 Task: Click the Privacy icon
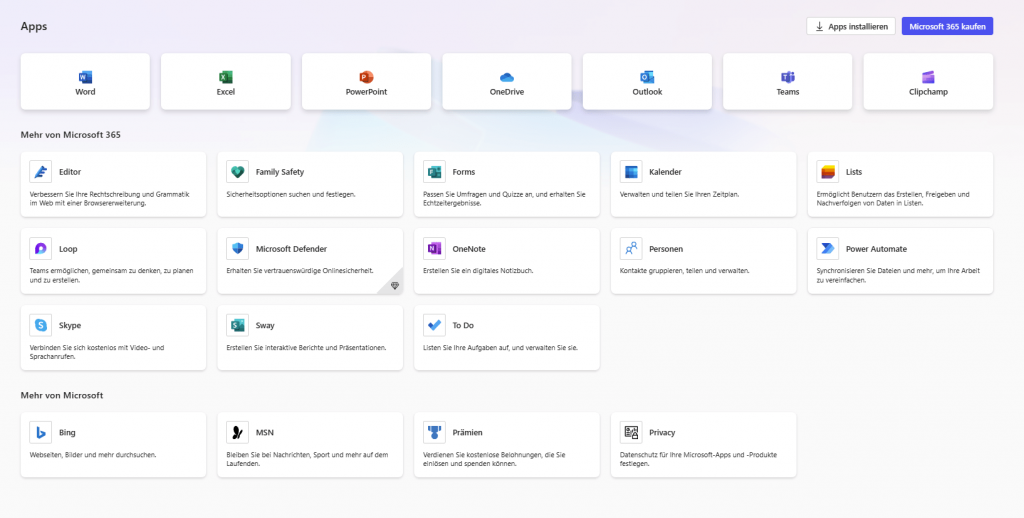click(631, 432)
